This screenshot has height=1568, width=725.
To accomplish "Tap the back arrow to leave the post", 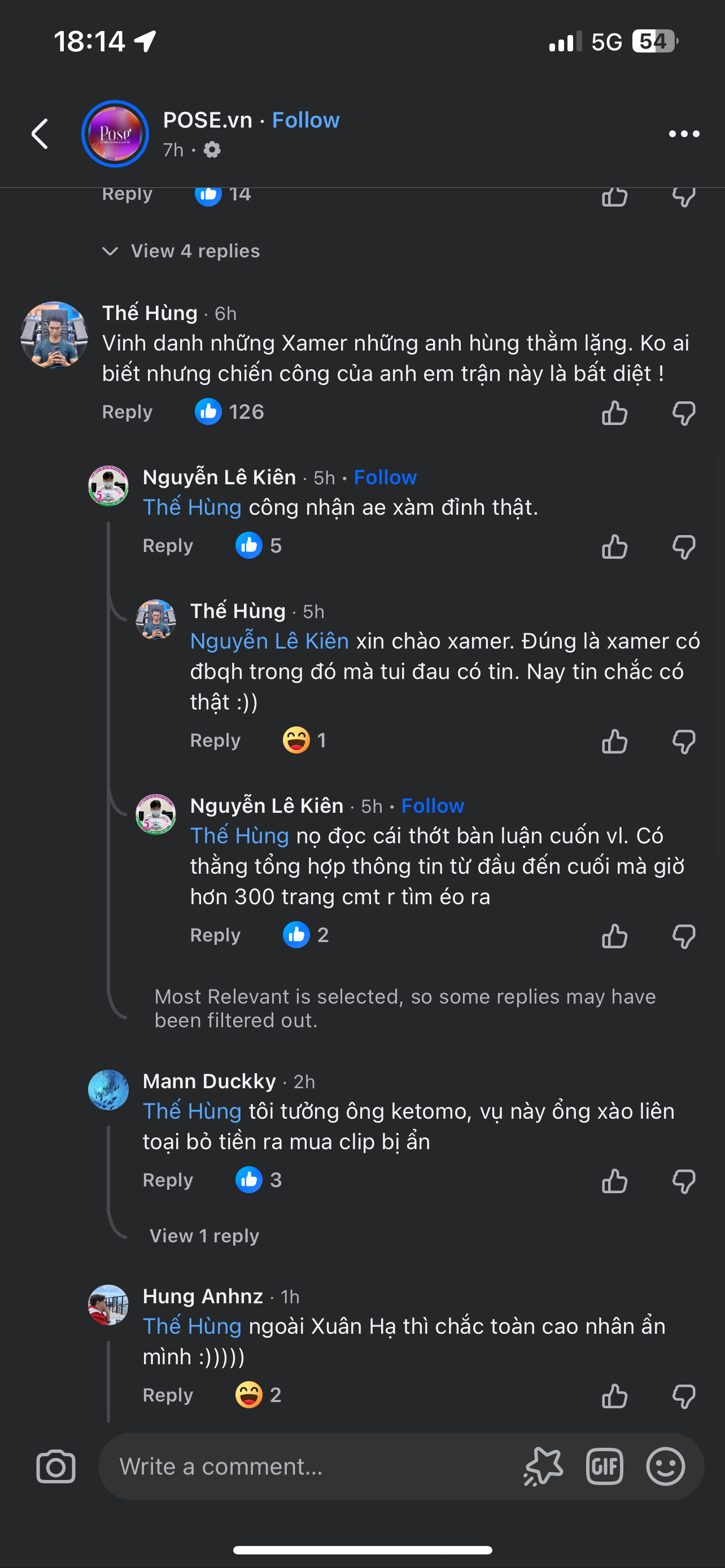I will (x=40, y=134).
